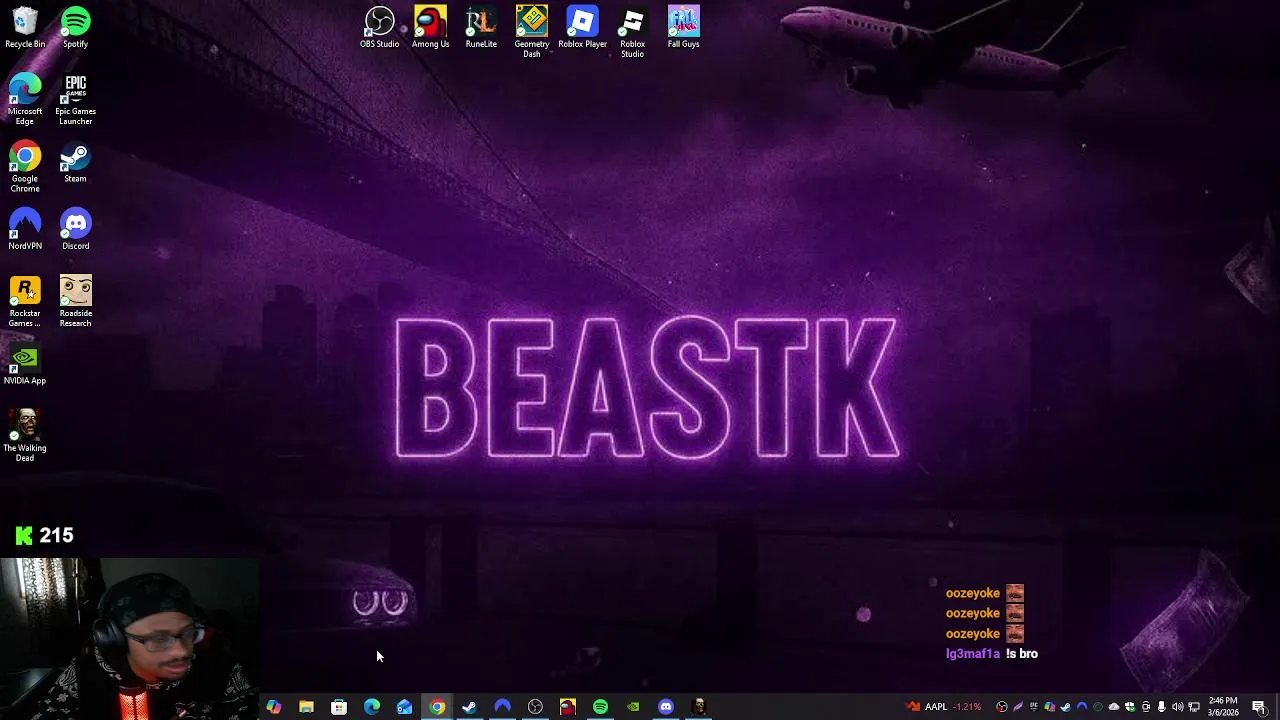Select the Roblox Studio desktop icon

632,31
